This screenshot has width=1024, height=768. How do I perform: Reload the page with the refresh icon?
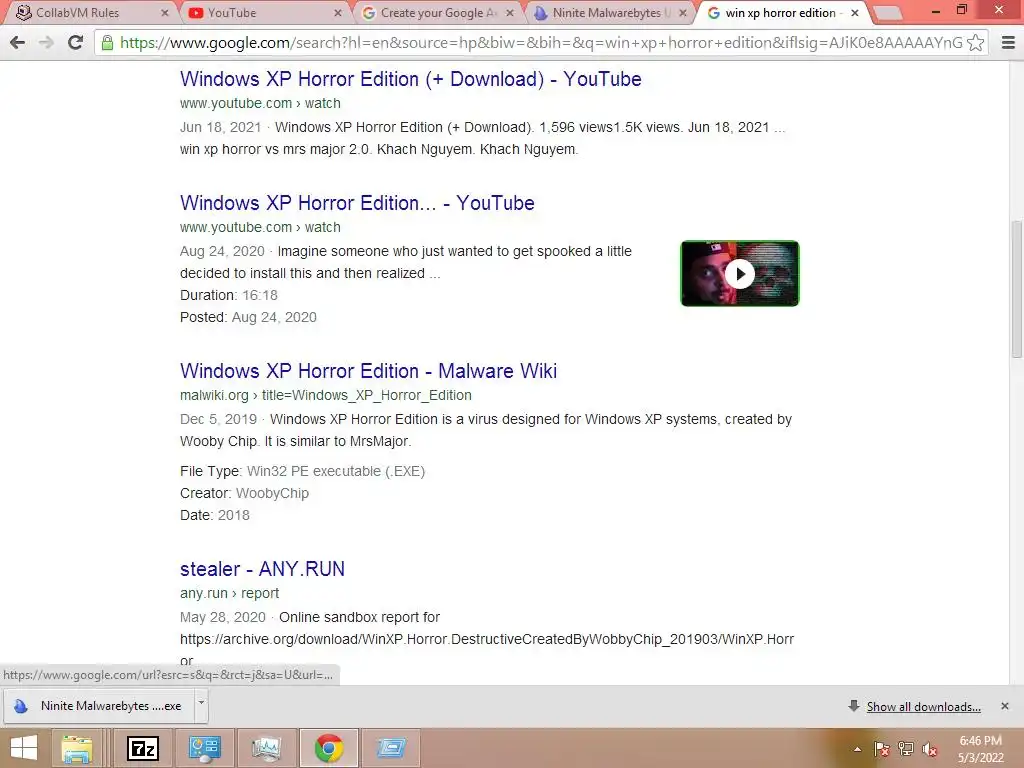(75, 43)
